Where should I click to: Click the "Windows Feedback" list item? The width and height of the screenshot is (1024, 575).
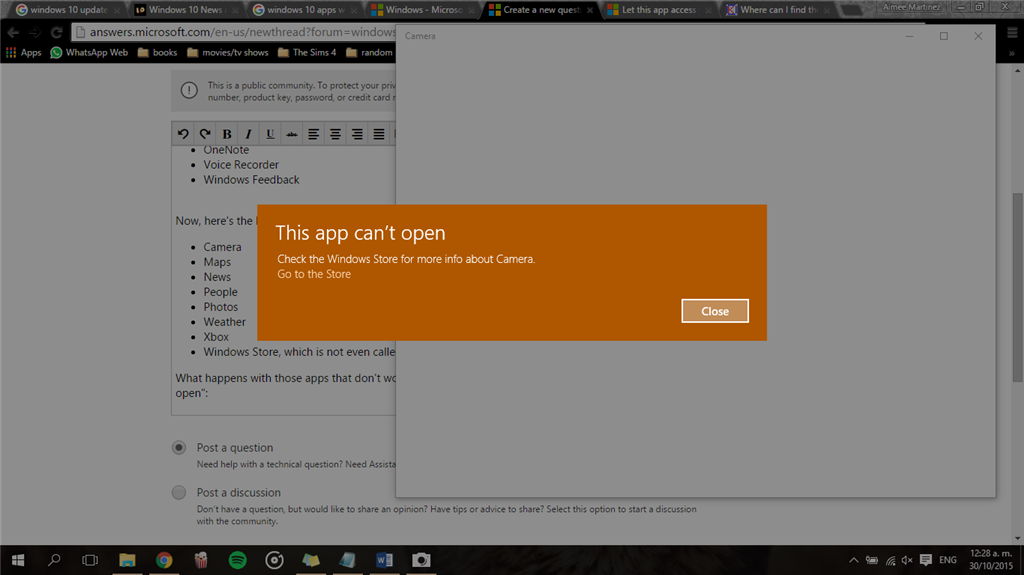[251, 180]
